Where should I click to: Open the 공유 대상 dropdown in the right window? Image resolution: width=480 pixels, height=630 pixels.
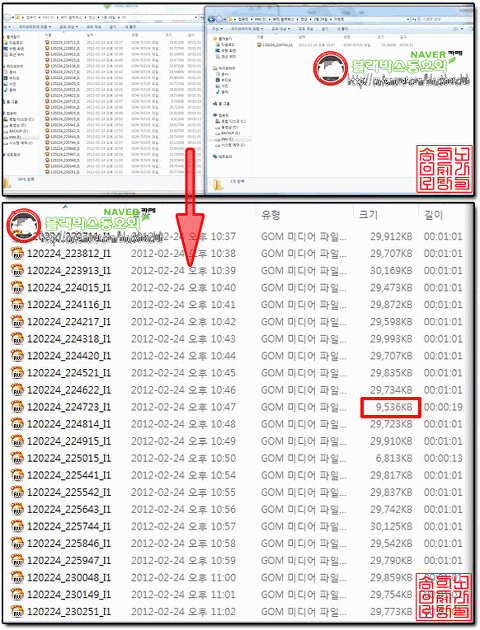[280, 29]
